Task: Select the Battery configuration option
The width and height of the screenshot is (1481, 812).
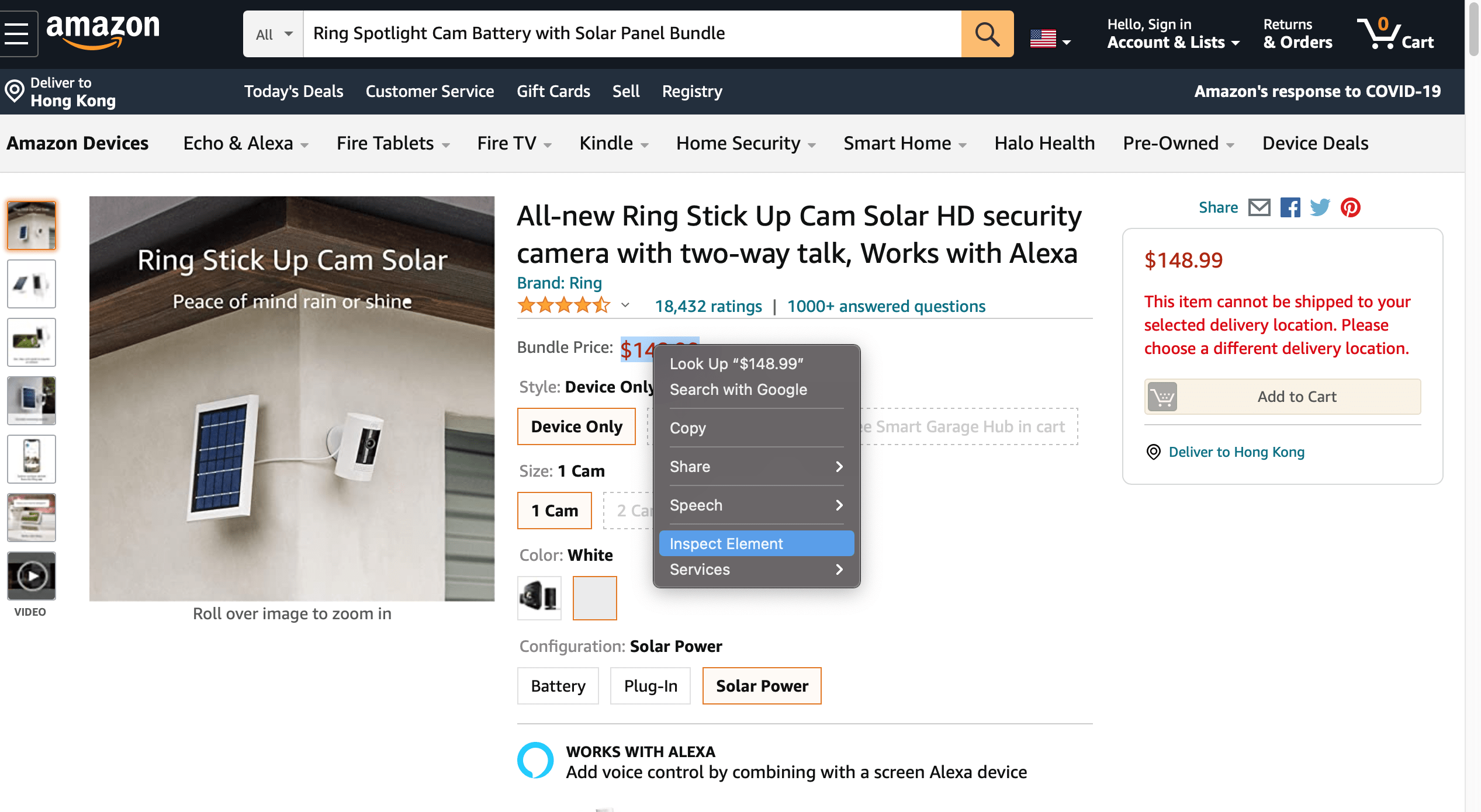Action: (x=558, y=686)
